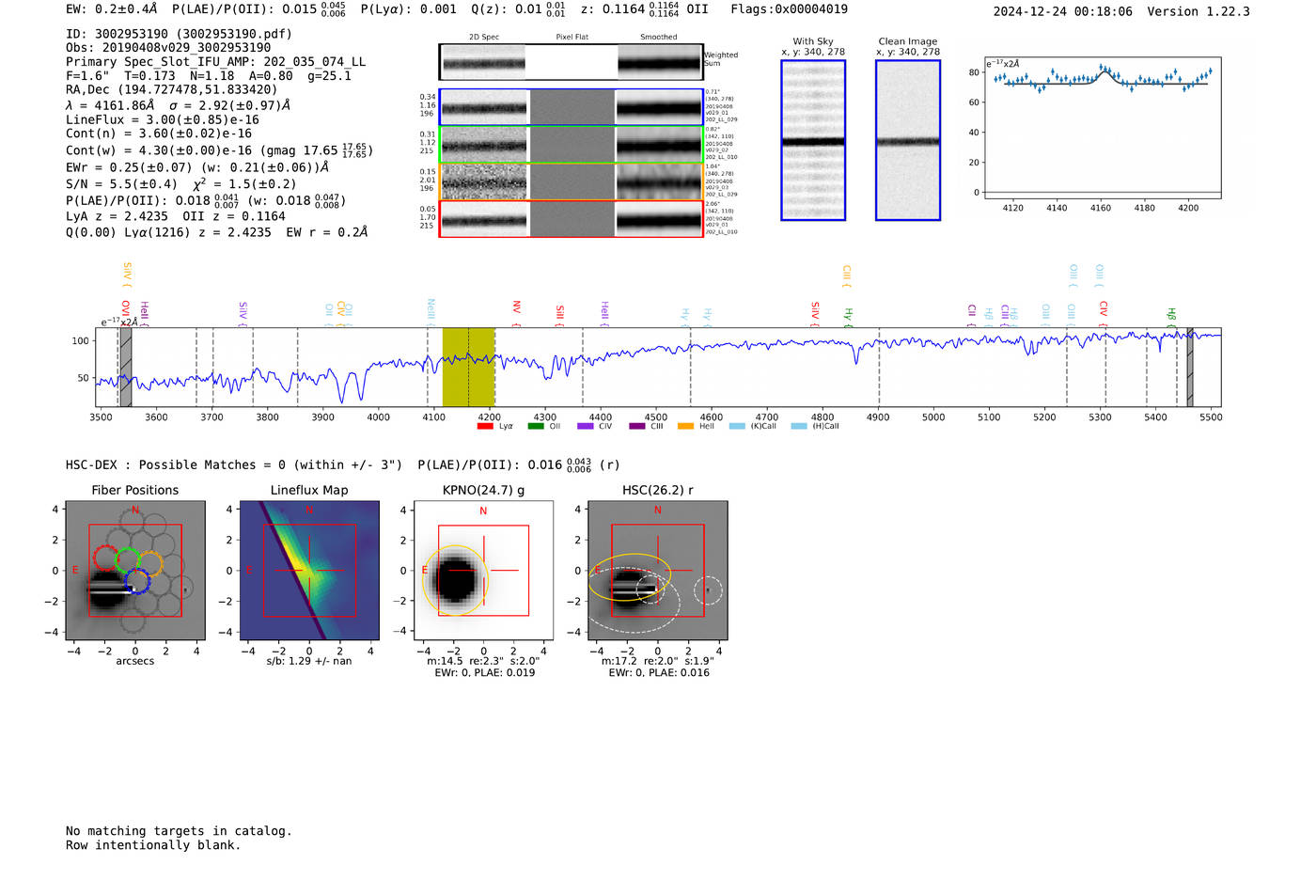This screenshot has height=896, width=1316.
Task: Click the ID 3002953190 text line
Action: pyautogui.click(x=179, y=34)
